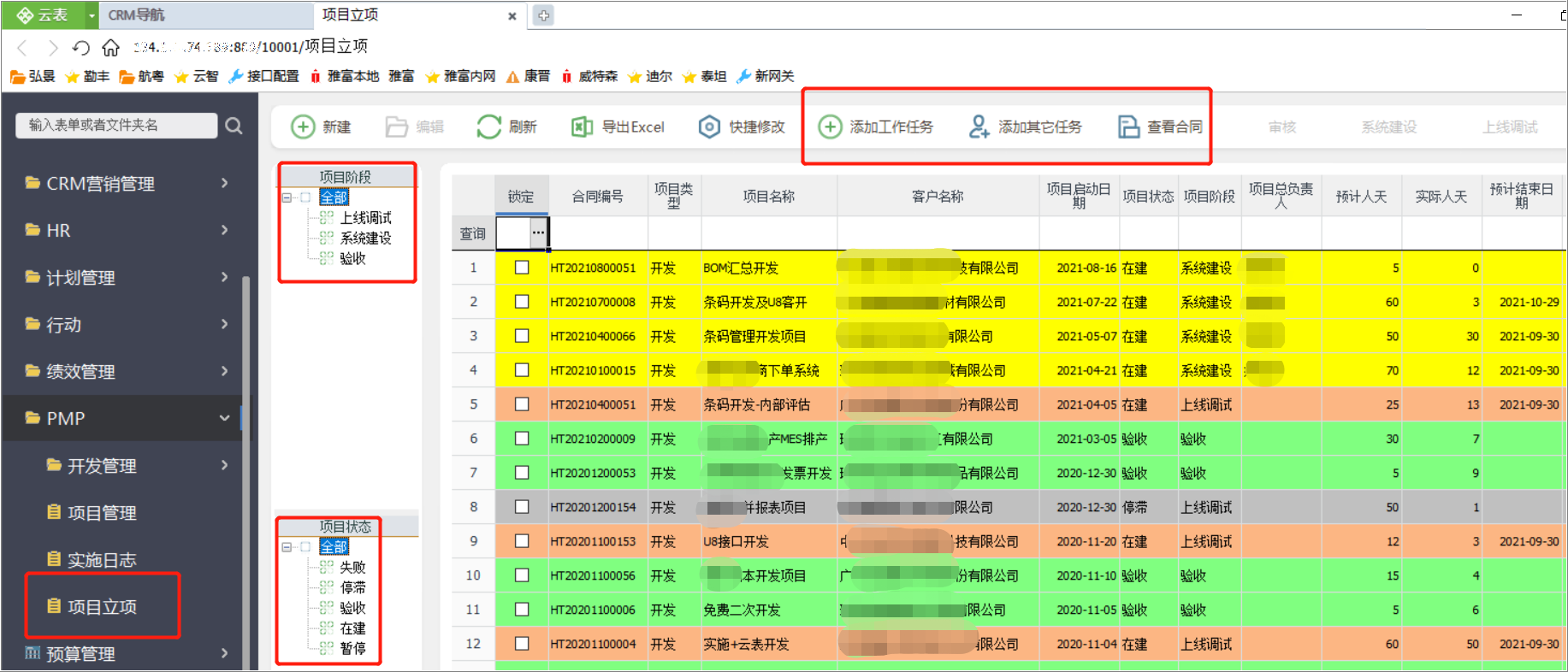Tick checkbox for row HT20210100015
1568x672 pixels.
click(522, 370)
